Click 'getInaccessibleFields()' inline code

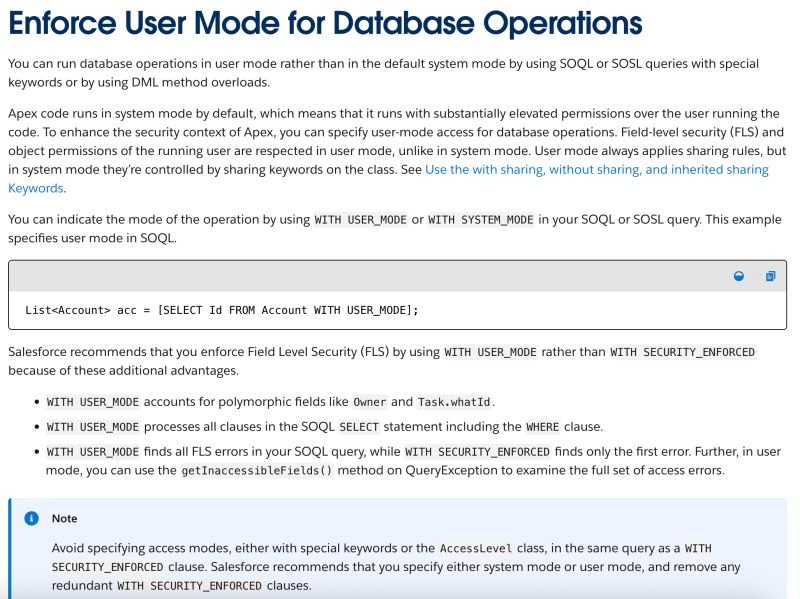click(x=257, y=470)
